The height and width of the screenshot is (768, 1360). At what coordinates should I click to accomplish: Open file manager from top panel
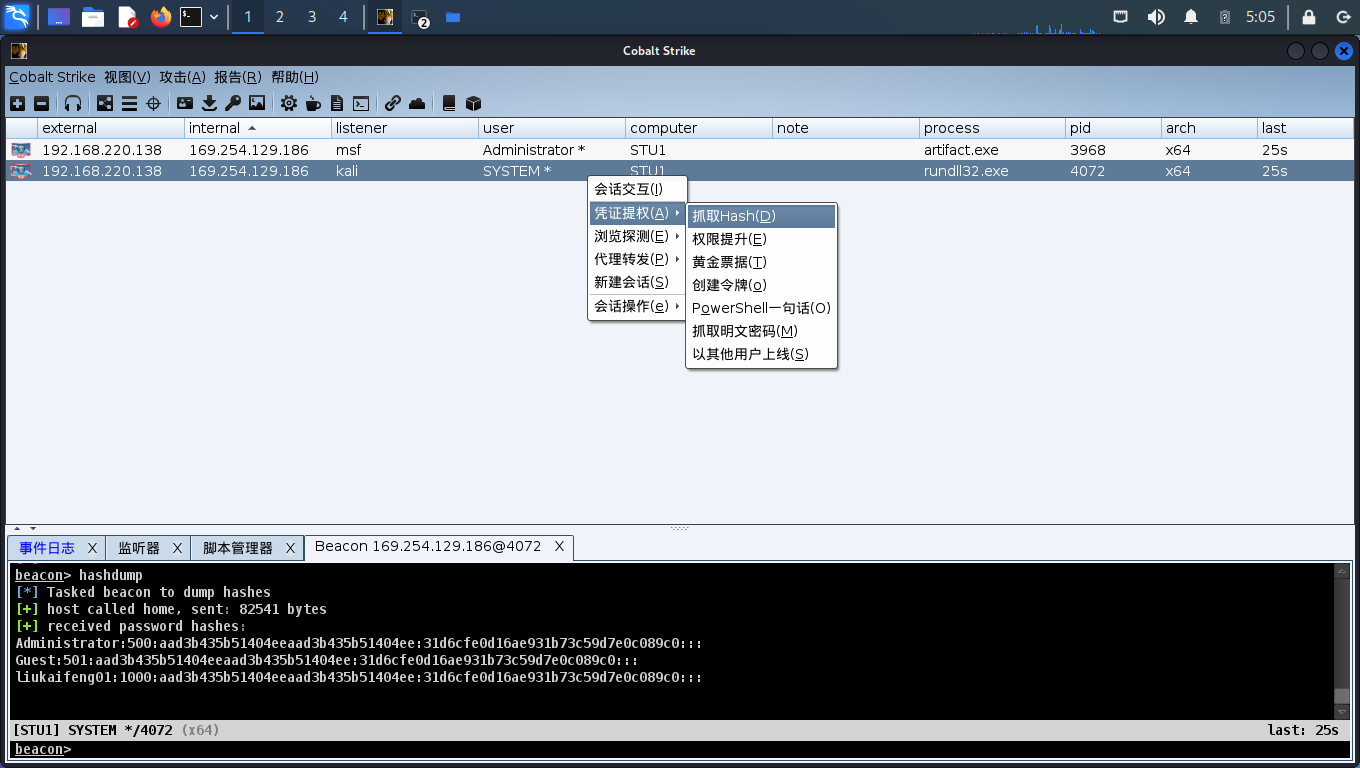point(93,17)
